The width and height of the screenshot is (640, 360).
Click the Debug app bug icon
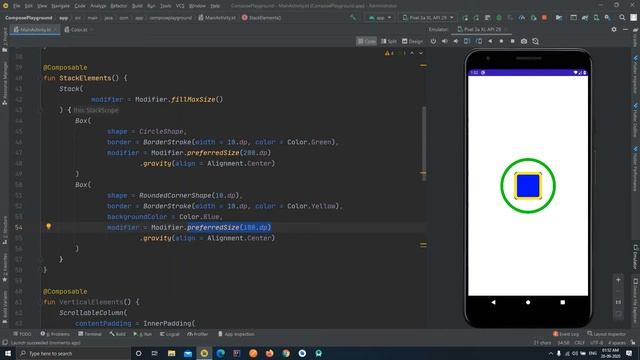click(x=499, y=18)
